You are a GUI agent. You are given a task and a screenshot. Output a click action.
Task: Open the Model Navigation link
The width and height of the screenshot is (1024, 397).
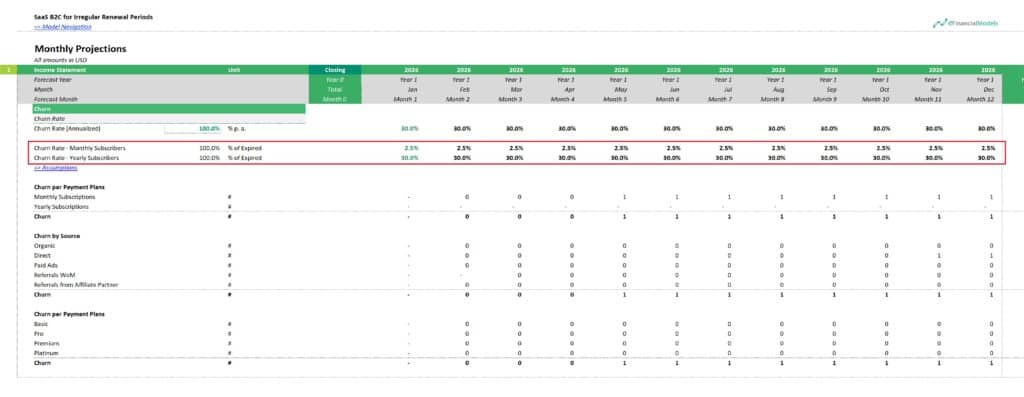click(x=63, y=27)
